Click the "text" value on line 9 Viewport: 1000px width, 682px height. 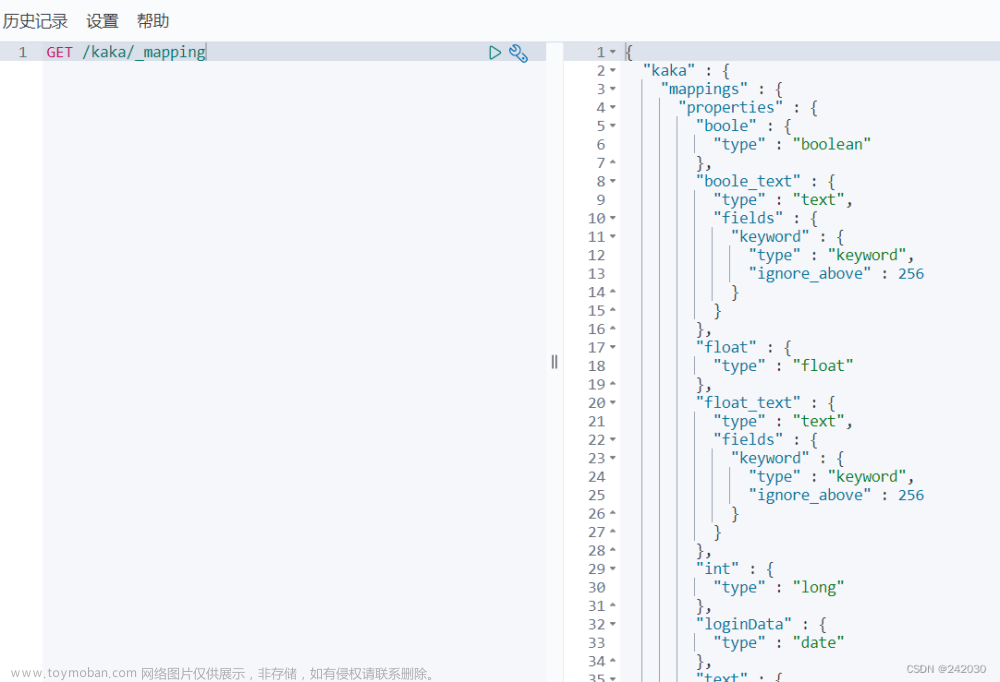point(818,200)
